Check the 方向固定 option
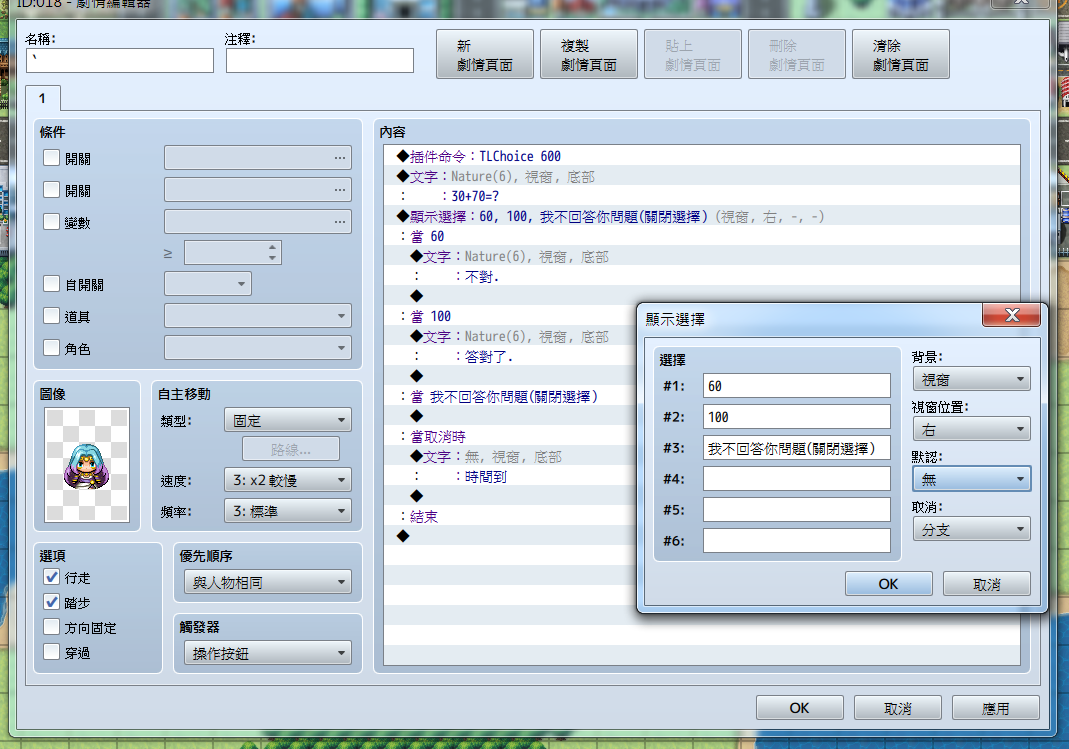 51,627
